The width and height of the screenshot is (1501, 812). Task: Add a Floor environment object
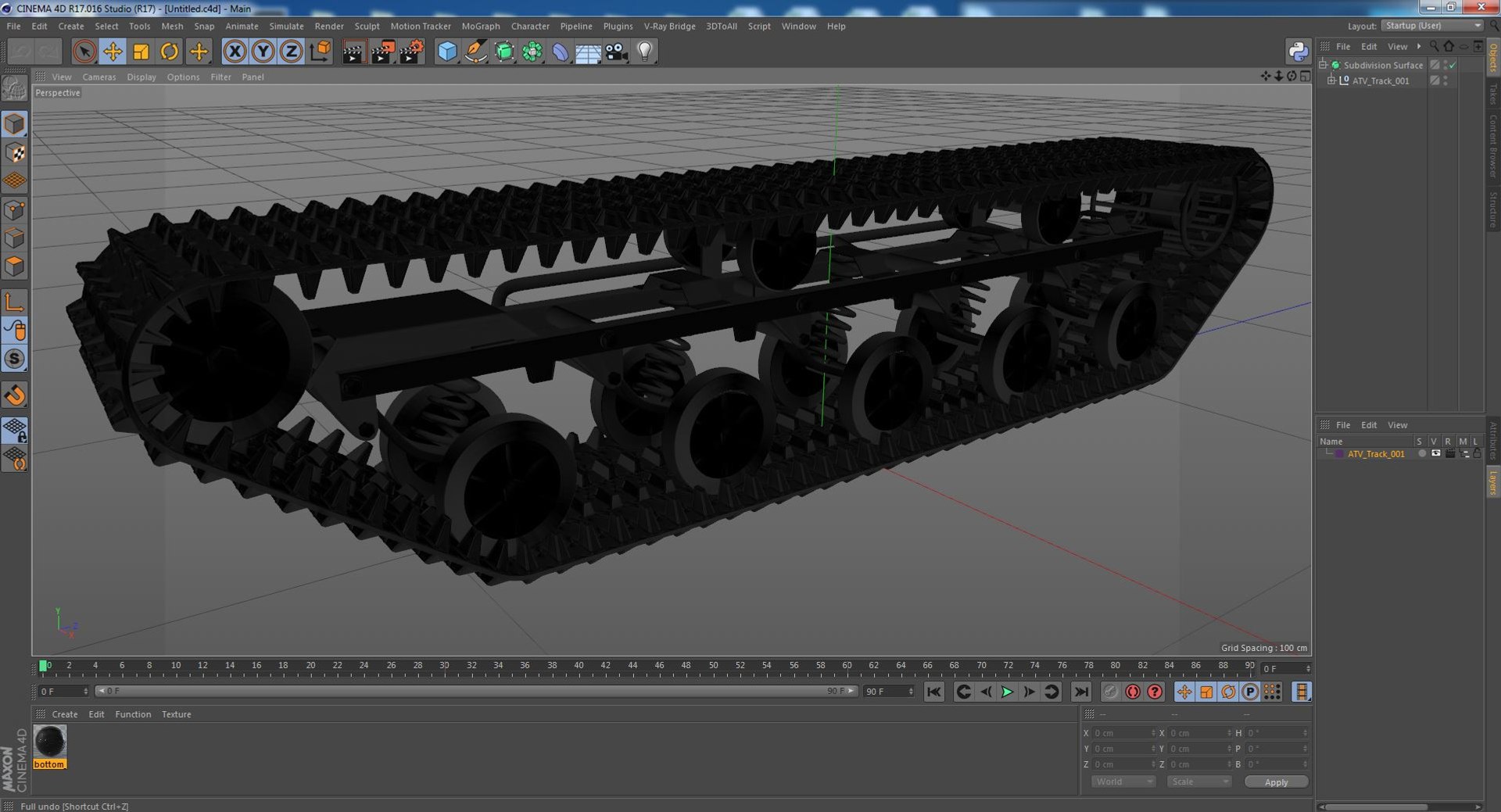click(588, 52)
